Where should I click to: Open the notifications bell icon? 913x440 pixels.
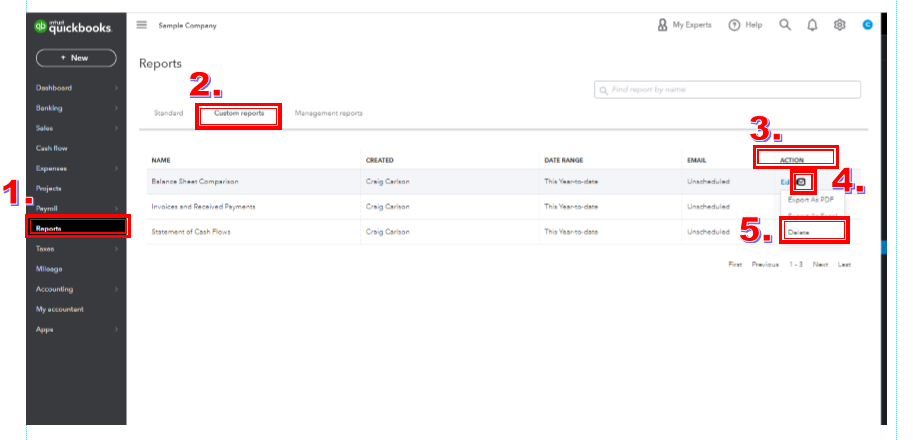tap(812, 25)
